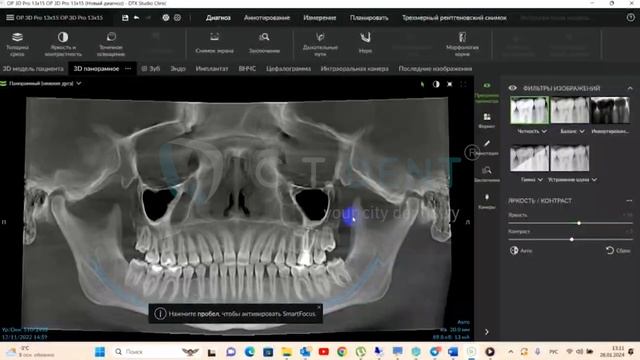Click the Сброс reset button
This screenshot has width=640, height=360.
click(x=618, y=250)
